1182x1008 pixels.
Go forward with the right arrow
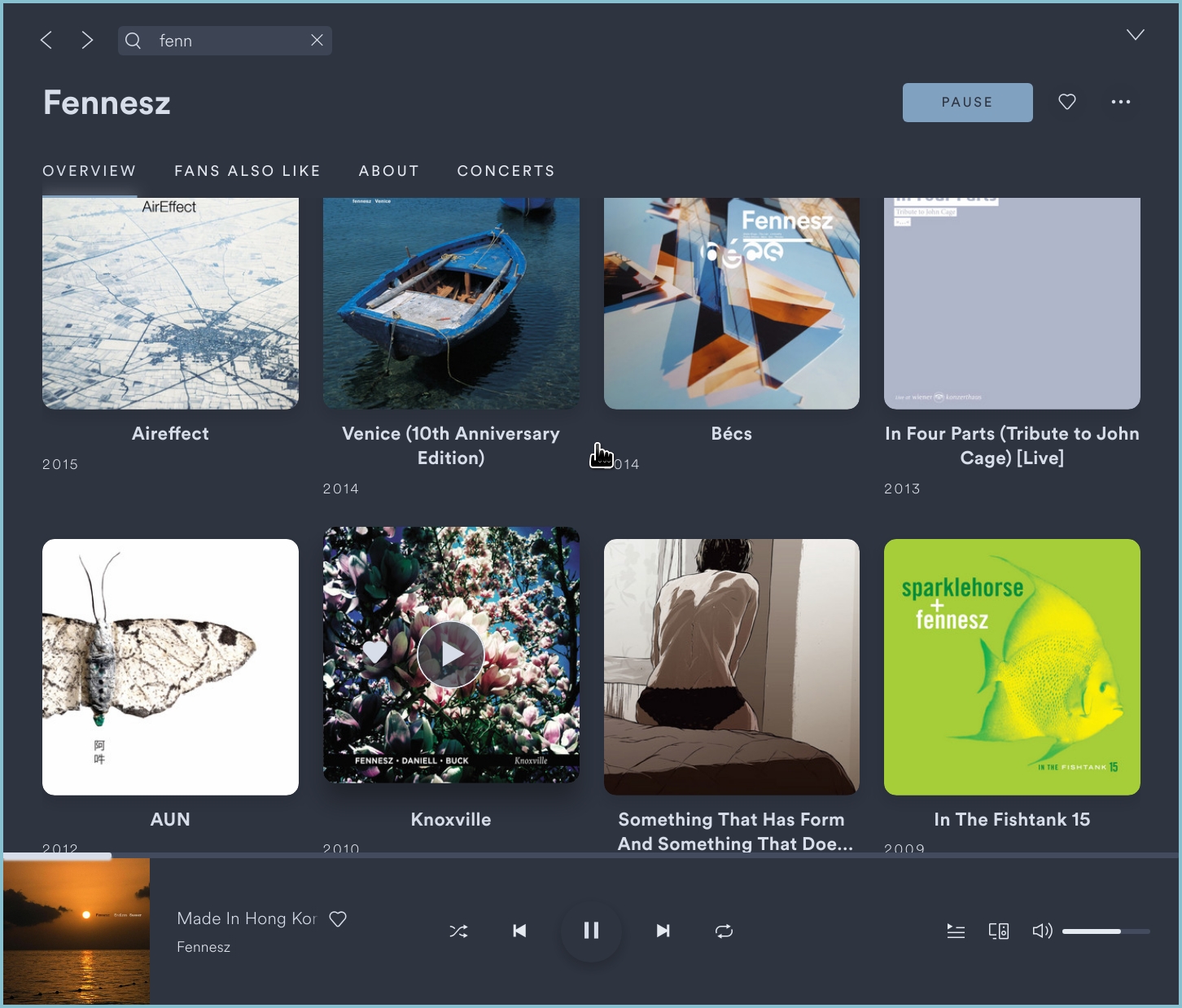(87, 41)
